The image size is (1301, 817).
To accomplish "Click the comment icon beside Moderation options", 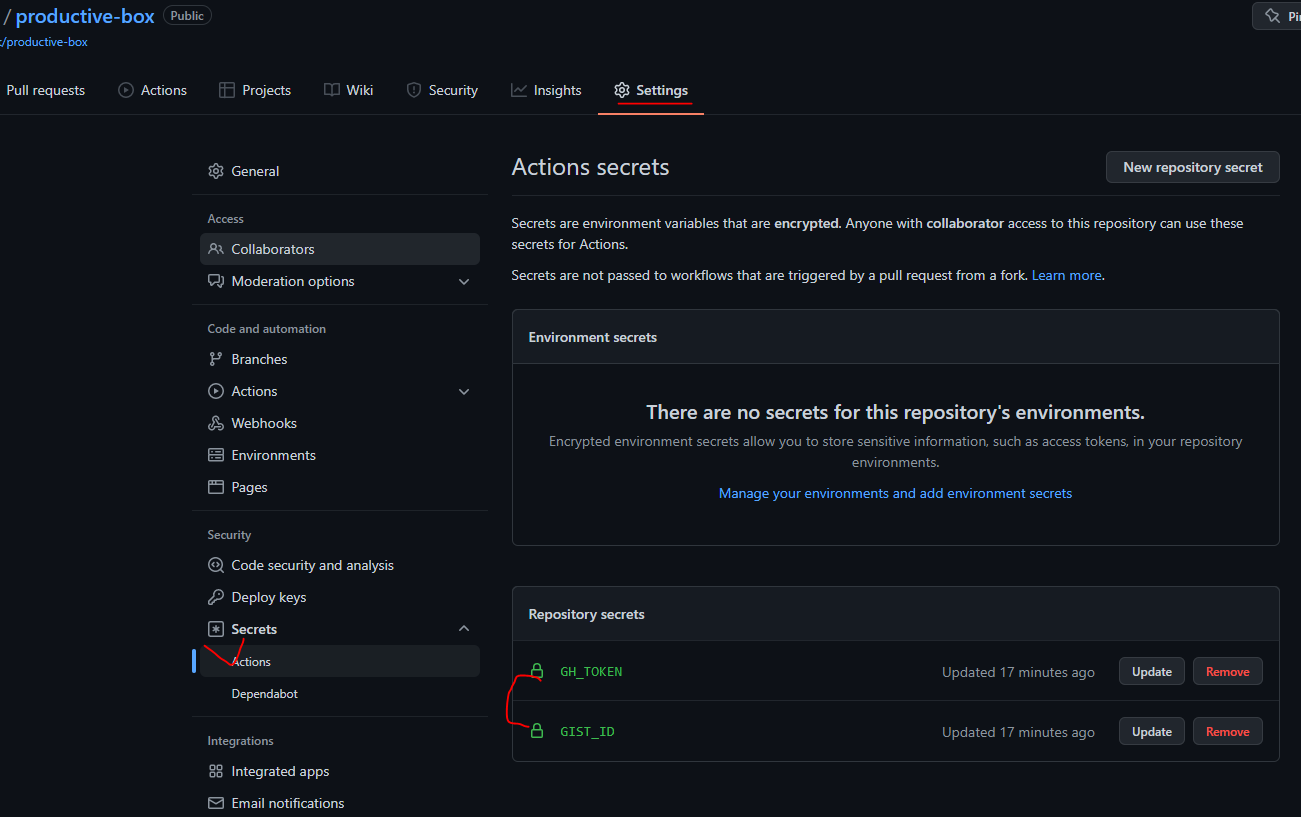I will click(216, 281).
